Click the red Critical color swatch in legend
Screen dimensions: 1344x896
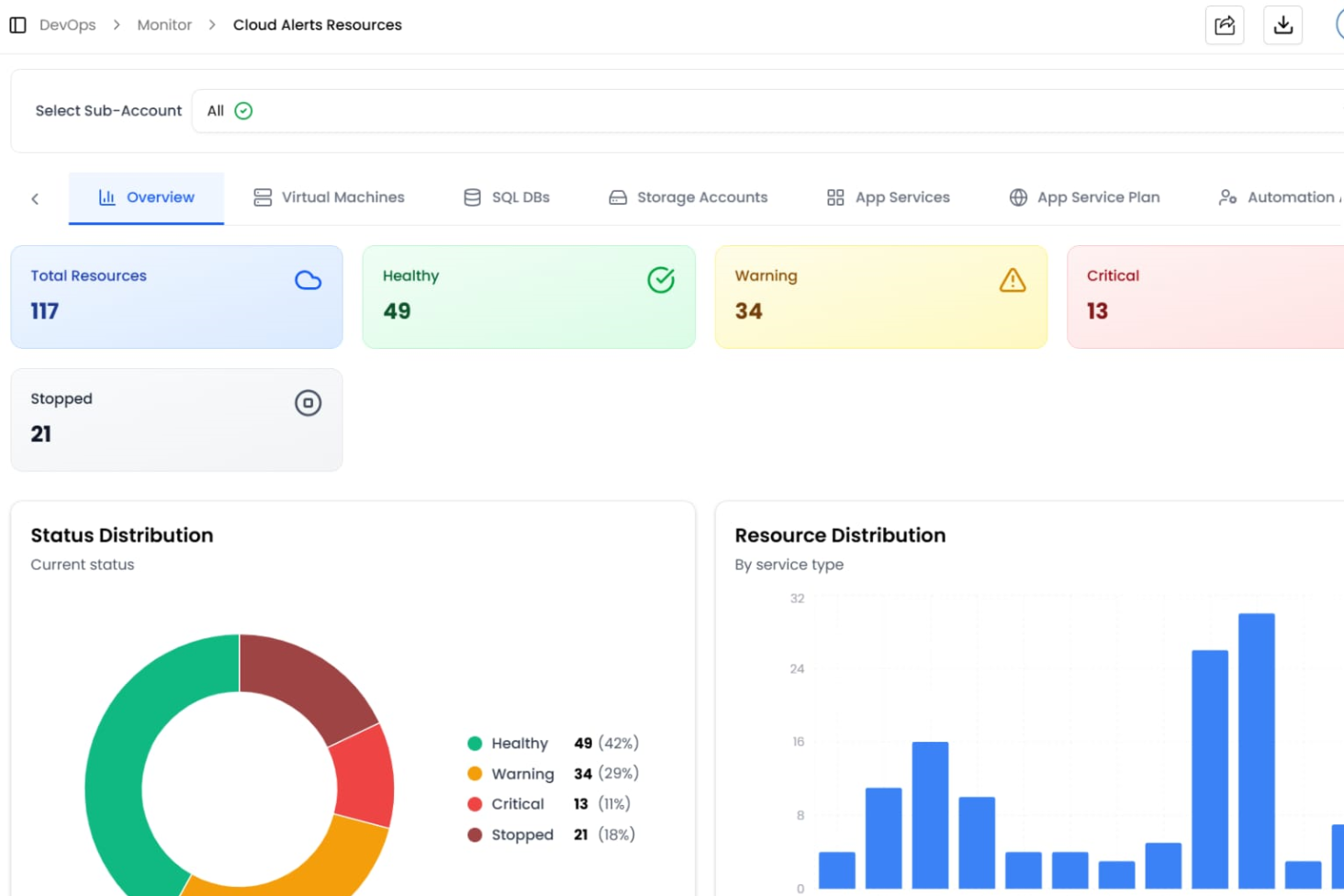point(475,803)
